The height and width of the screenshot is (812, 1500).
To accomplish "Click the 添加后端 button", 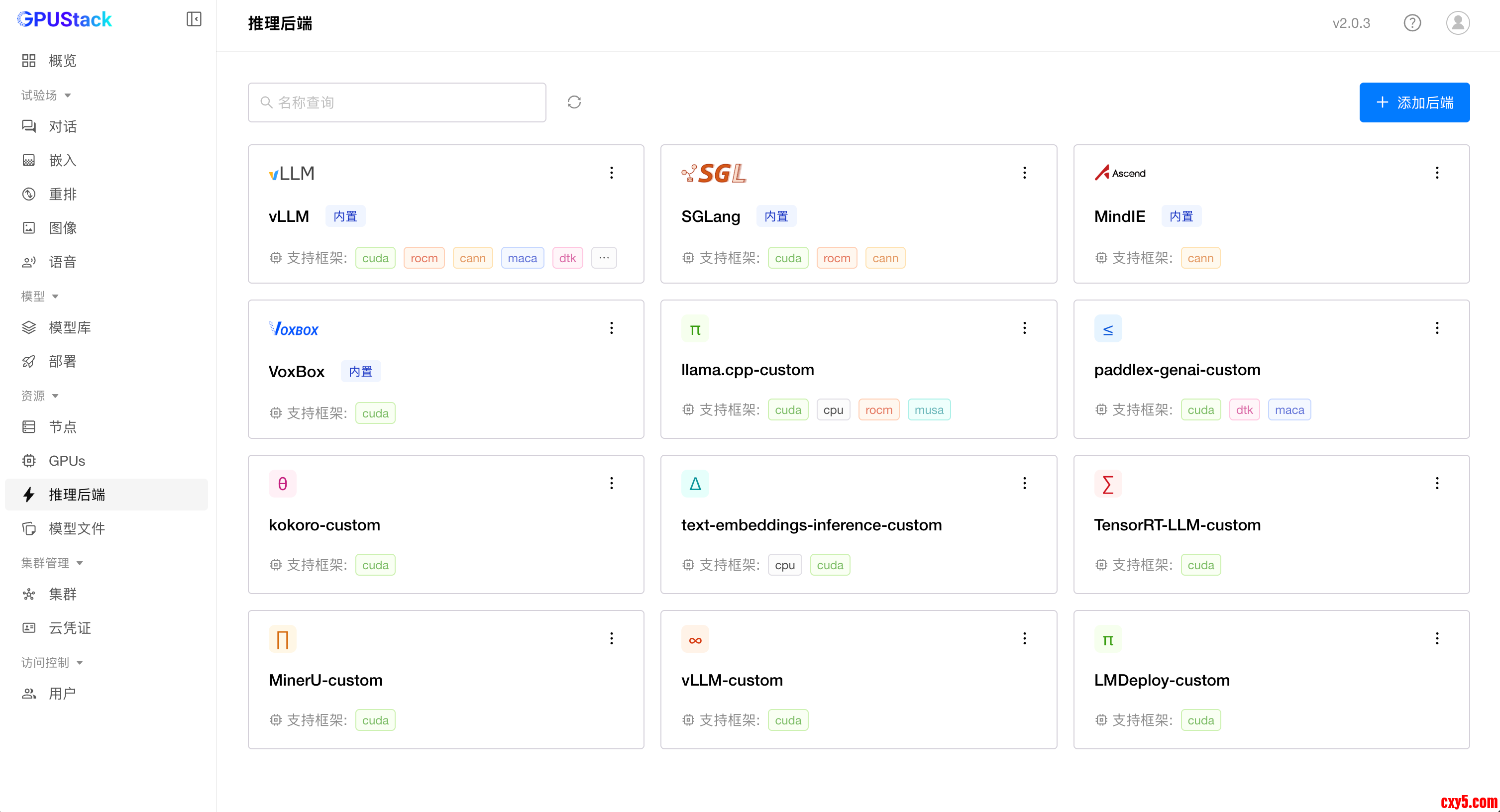I will (x=1414, y=102).
